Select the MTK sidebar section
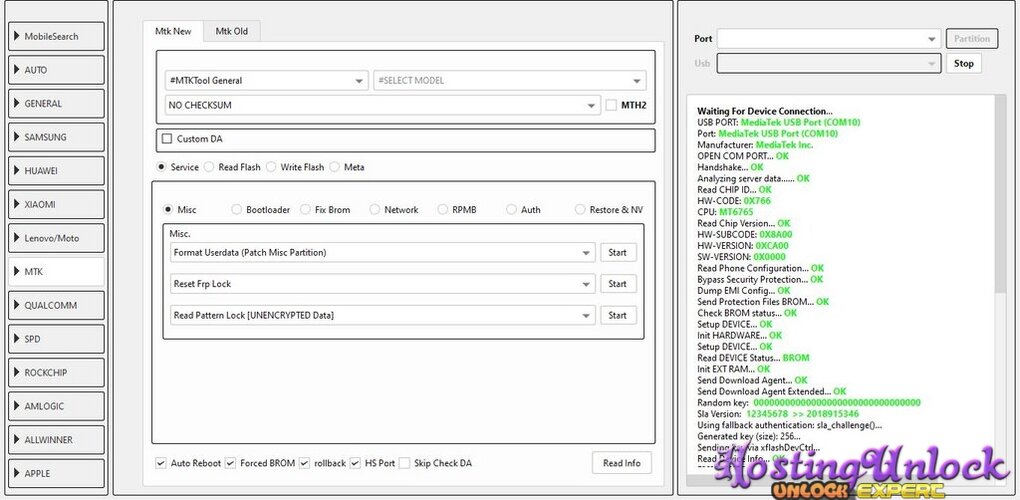1020x500 pixels. (x=56, y=272)
